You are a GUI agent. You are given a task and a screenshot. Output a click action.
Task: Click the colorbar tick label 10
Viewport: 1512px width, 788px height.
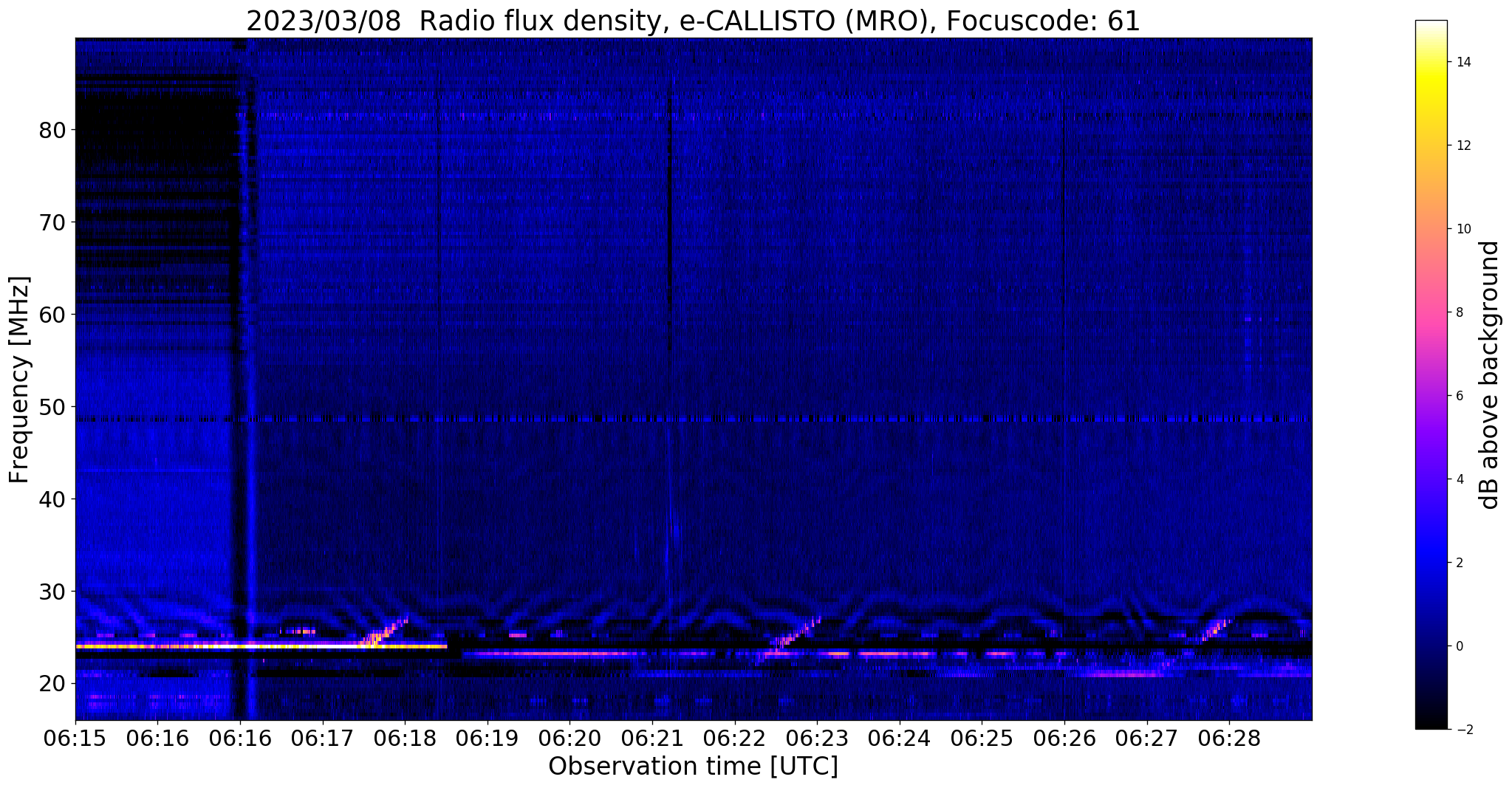[1462, 229]
